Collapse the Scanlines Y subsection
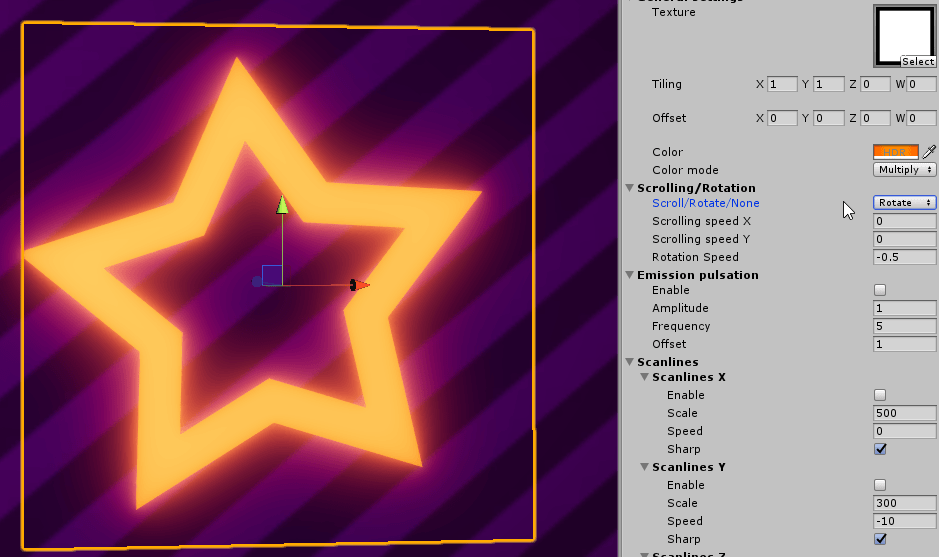 click(x=644, y=467)
